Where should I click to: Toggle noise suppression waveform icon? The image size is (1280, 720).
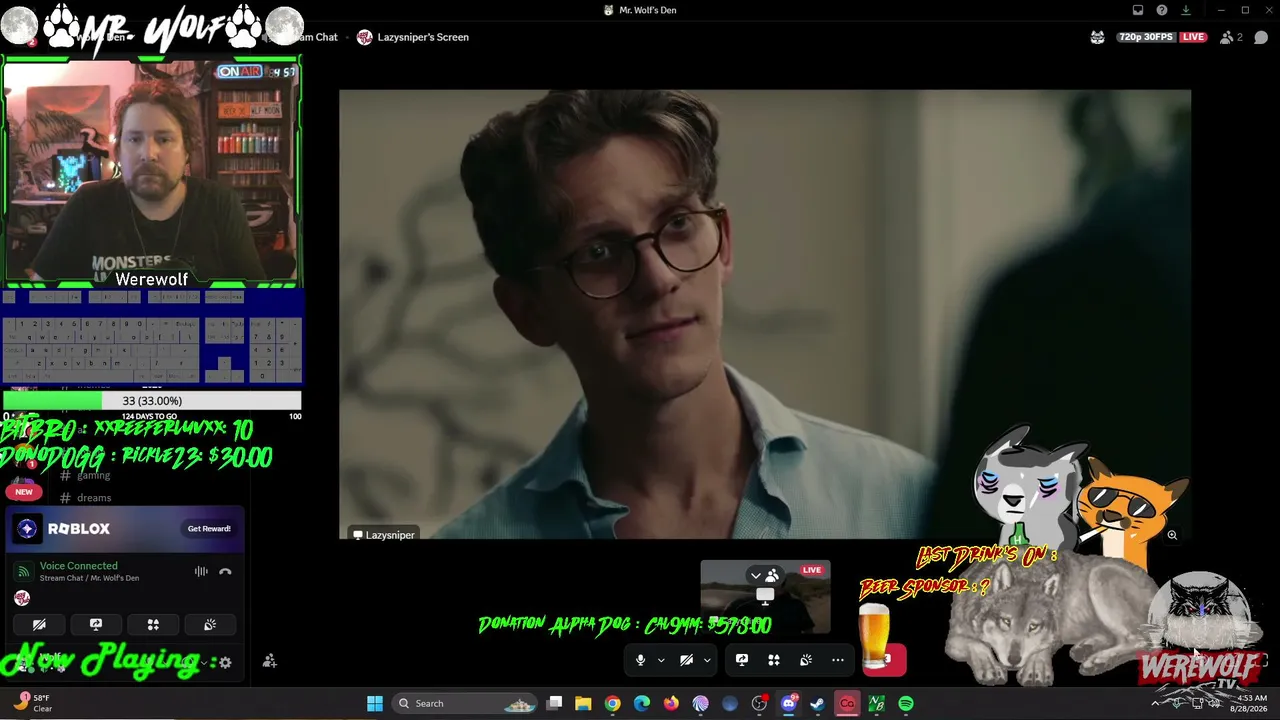point(201,572)
